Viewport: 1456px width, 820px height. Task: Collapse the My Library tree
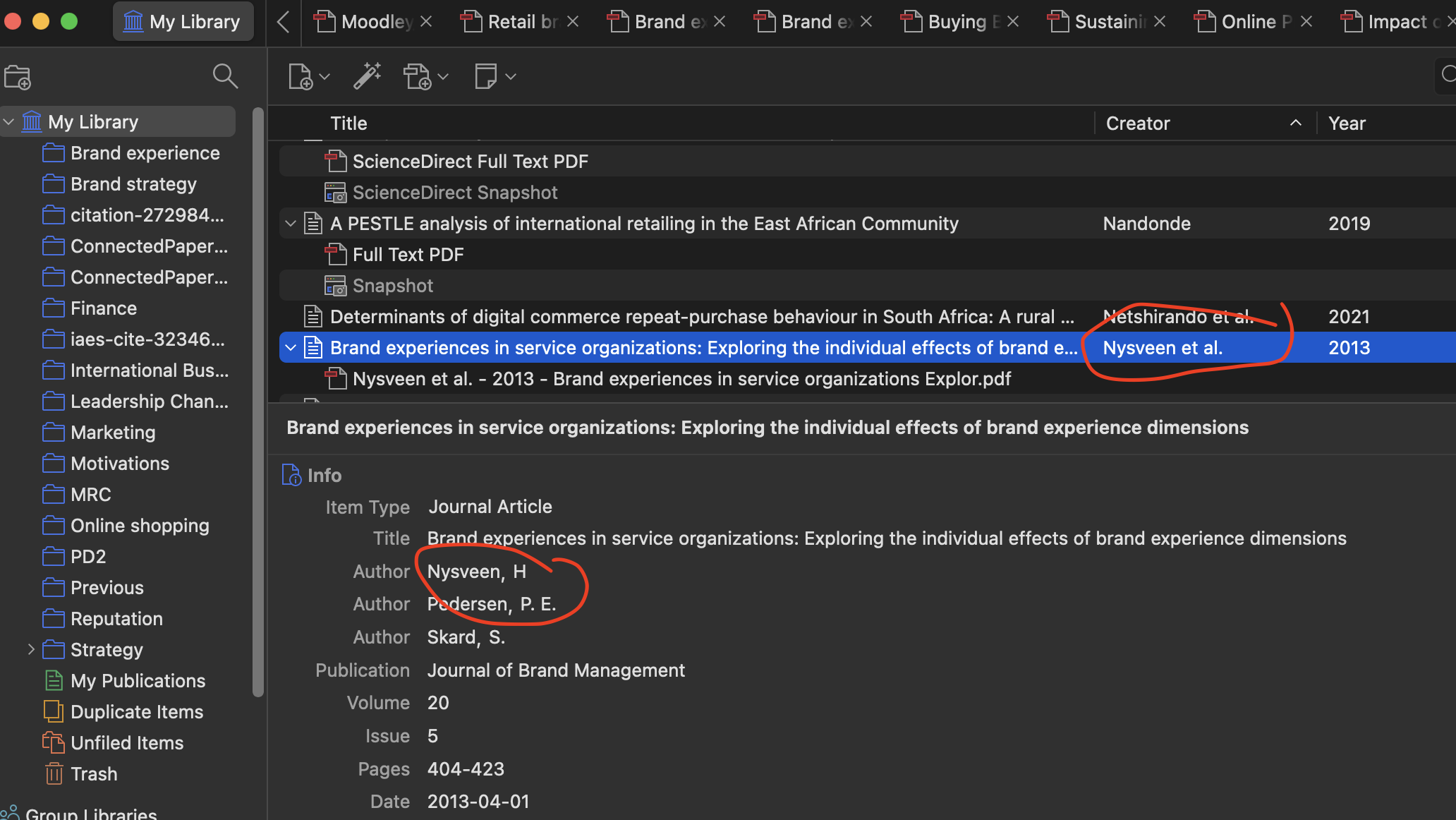coord(9,122)
